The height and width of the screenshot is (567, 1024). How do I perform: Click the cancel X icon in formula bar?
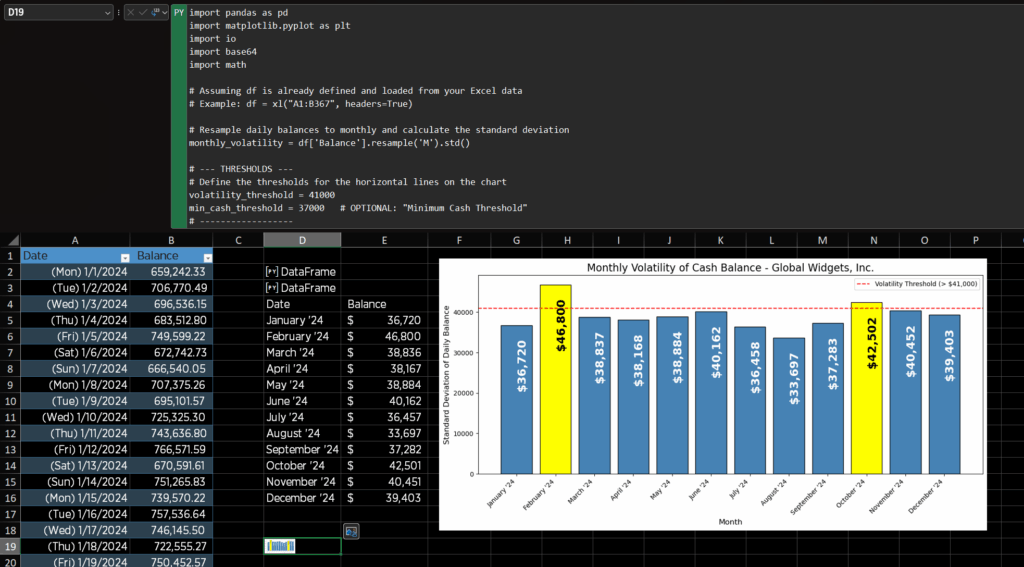131,12
